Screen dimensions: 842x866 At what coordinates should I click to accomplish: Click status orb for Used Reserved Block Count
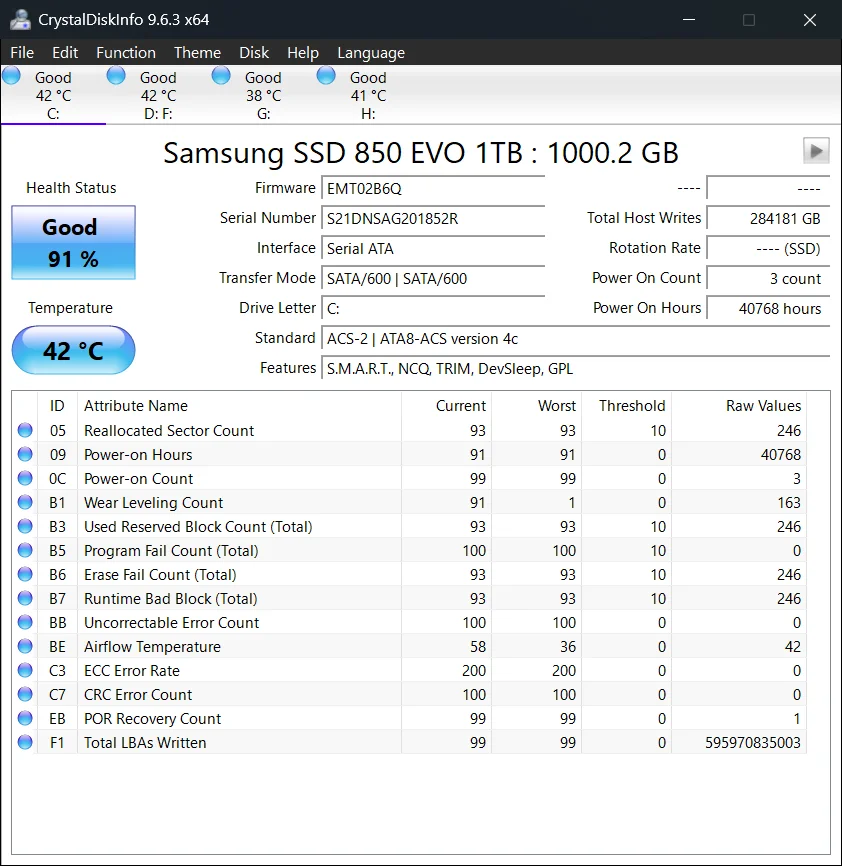(x=25, y=526)
